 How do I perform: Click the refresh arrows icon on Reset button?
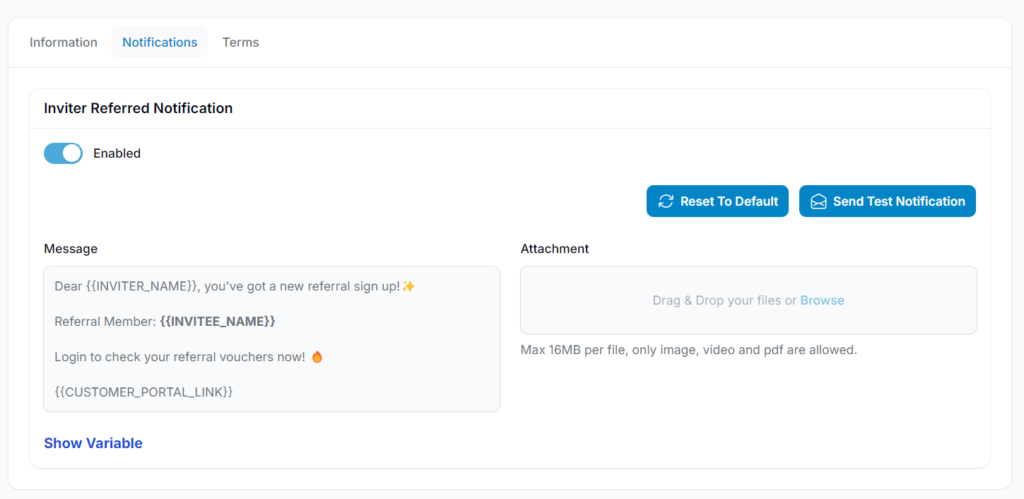(x=665, y=201)
